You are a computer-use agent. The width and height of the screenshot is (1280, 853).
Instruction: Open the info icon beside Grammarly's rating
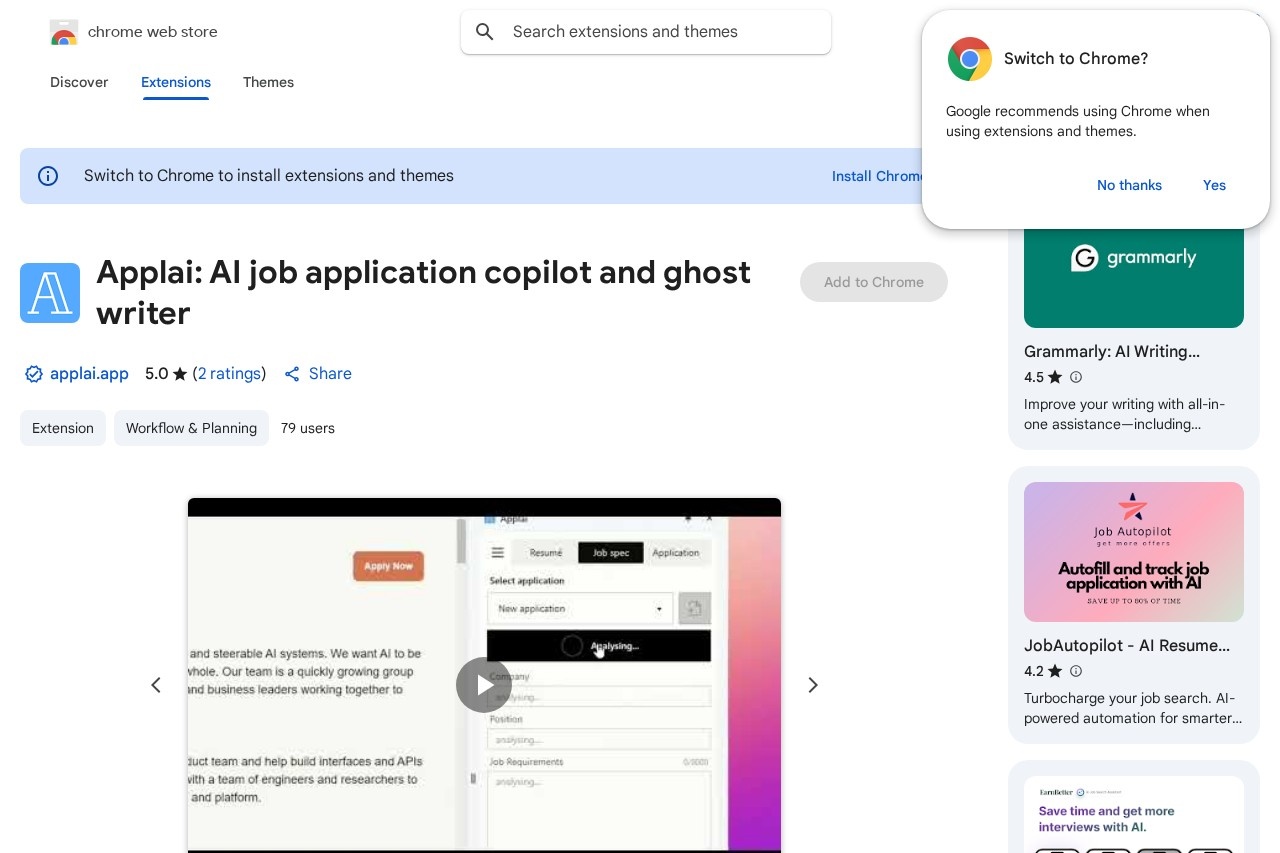1076,378
